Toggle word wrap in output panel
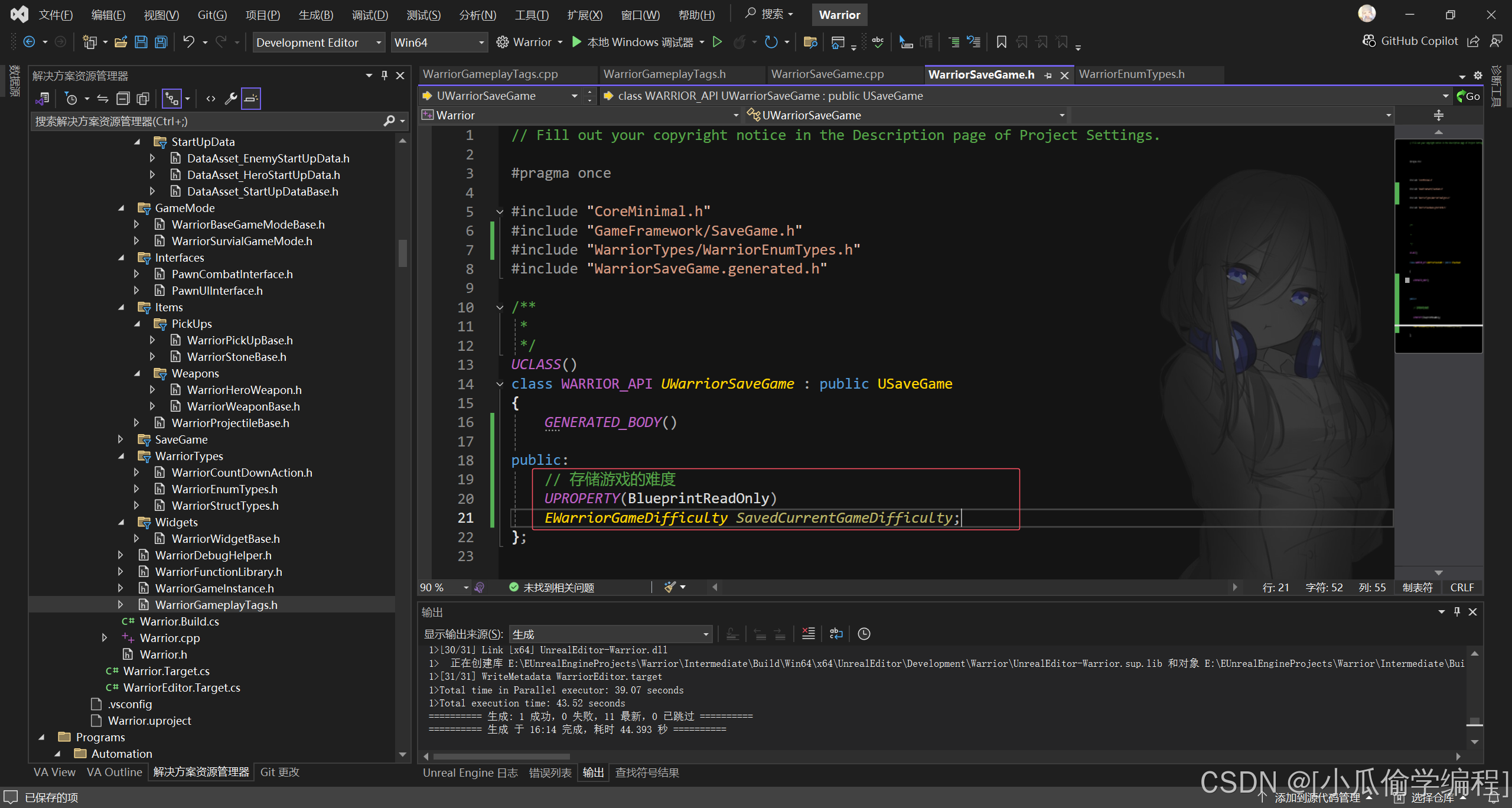Image resolution: width=1512 pixels, height=808 pixels. click(x=836, y=634)
